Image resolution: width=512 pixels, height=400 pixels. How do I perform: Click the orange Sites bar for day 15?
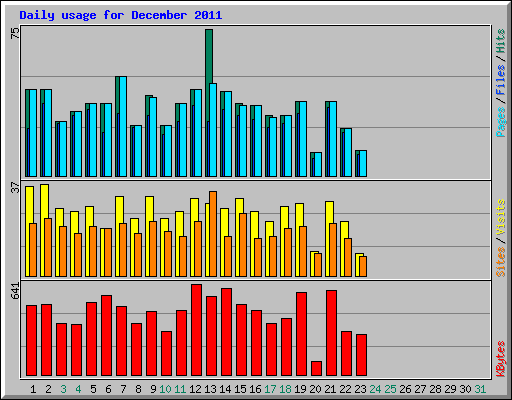point(243,245)
